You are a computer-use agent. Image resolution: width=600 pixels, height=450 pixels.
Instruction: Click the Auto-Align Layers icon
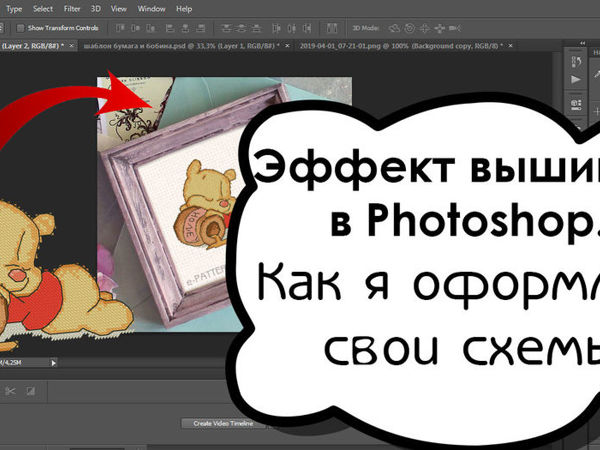click(332, 28)
